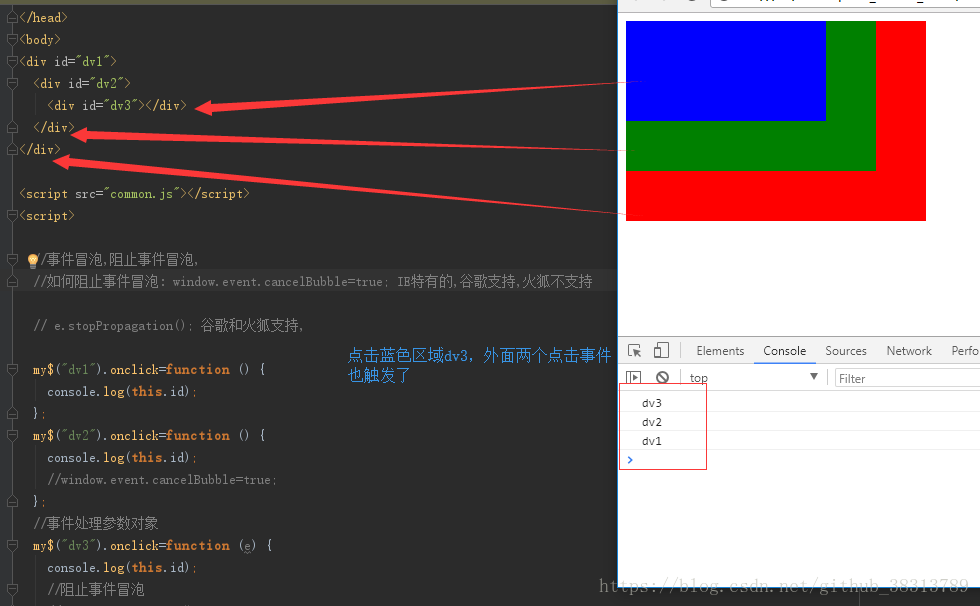Fold the dv2 onclick function
This screenshot has width=980, height=606.
[x=12, y=435]
